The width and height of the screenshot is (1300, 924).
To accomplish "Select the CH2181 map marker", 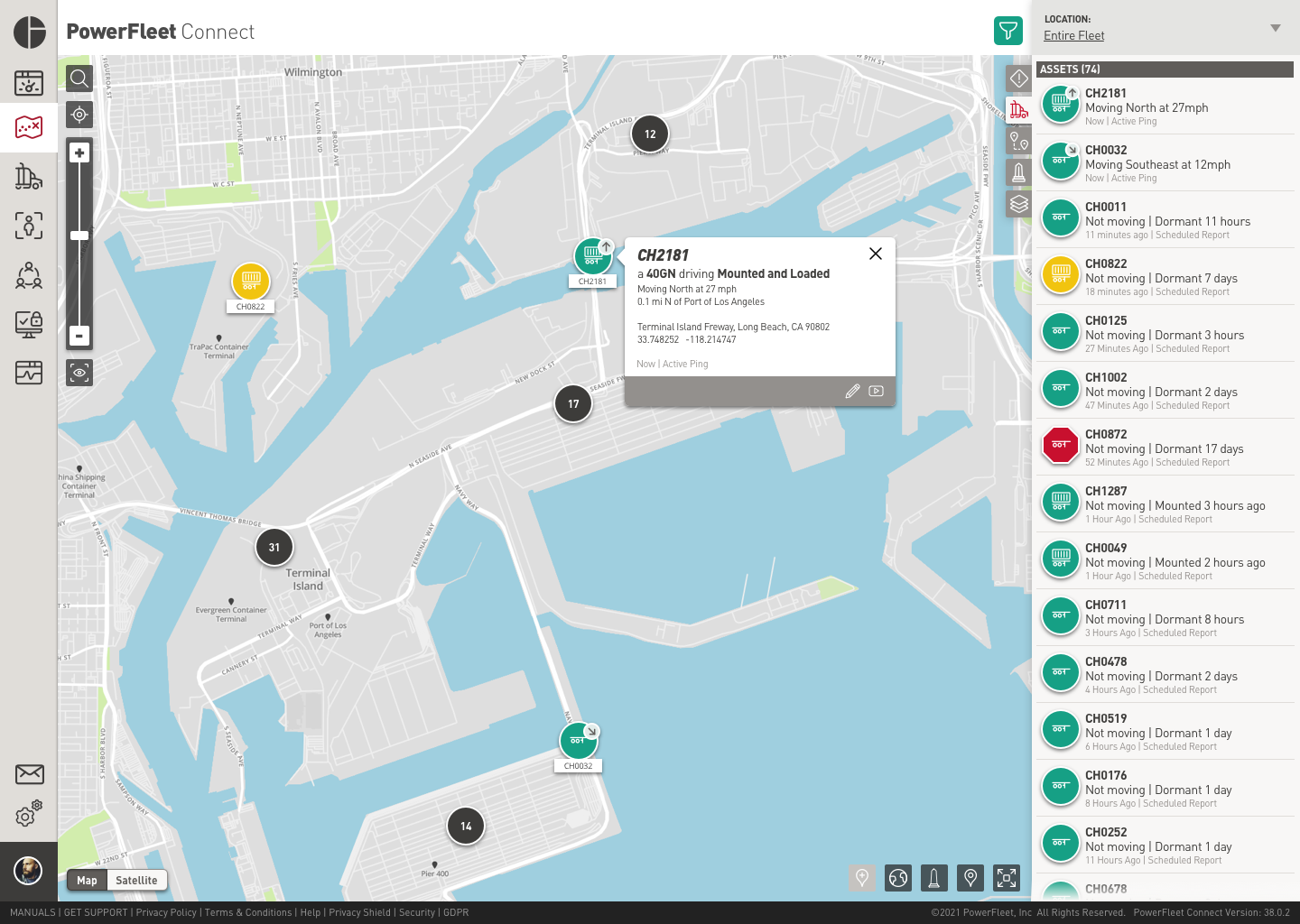I will click(593, 255).
